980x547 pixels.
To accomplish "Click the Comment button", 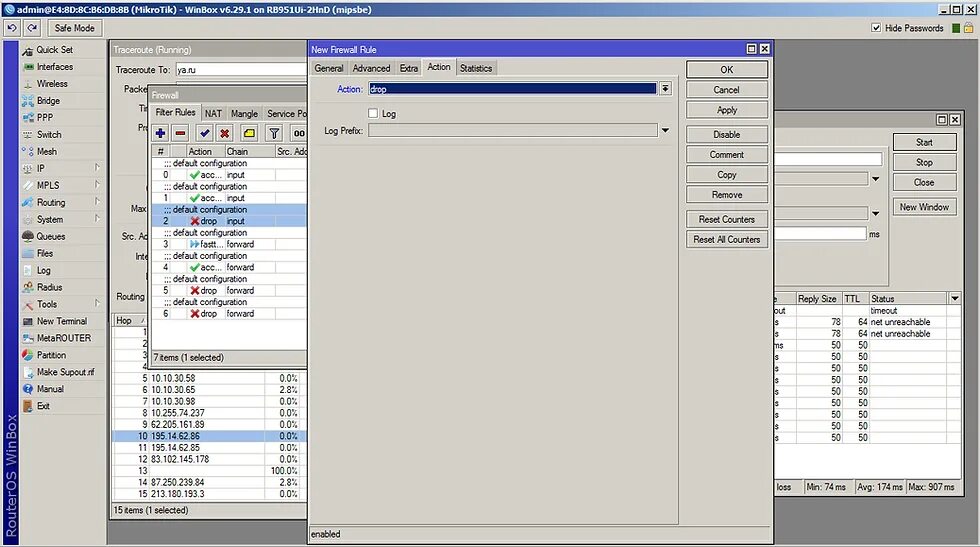I will (727, 154).
